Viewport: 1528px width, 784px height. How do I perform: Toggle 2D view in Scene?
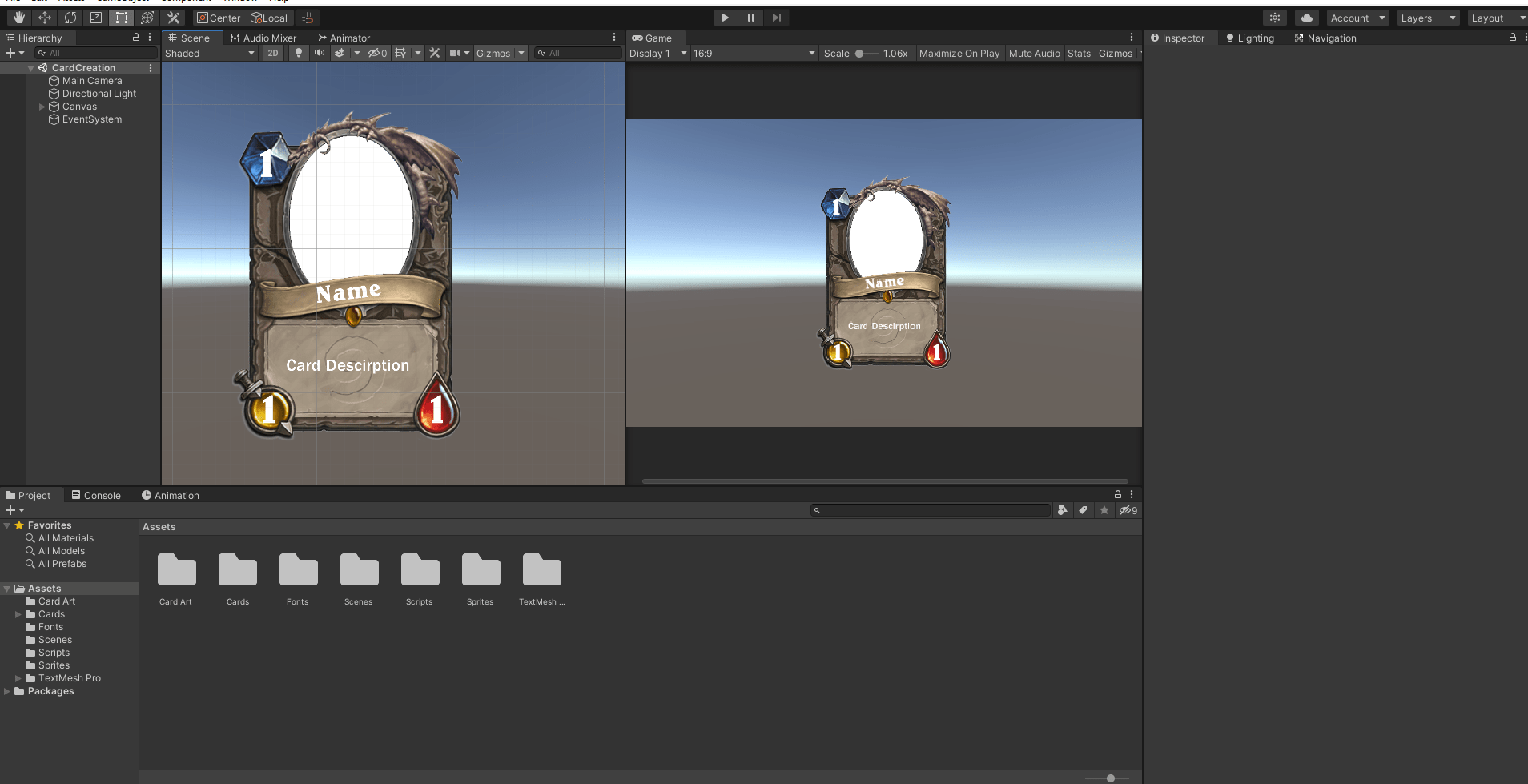click(273, 53)
